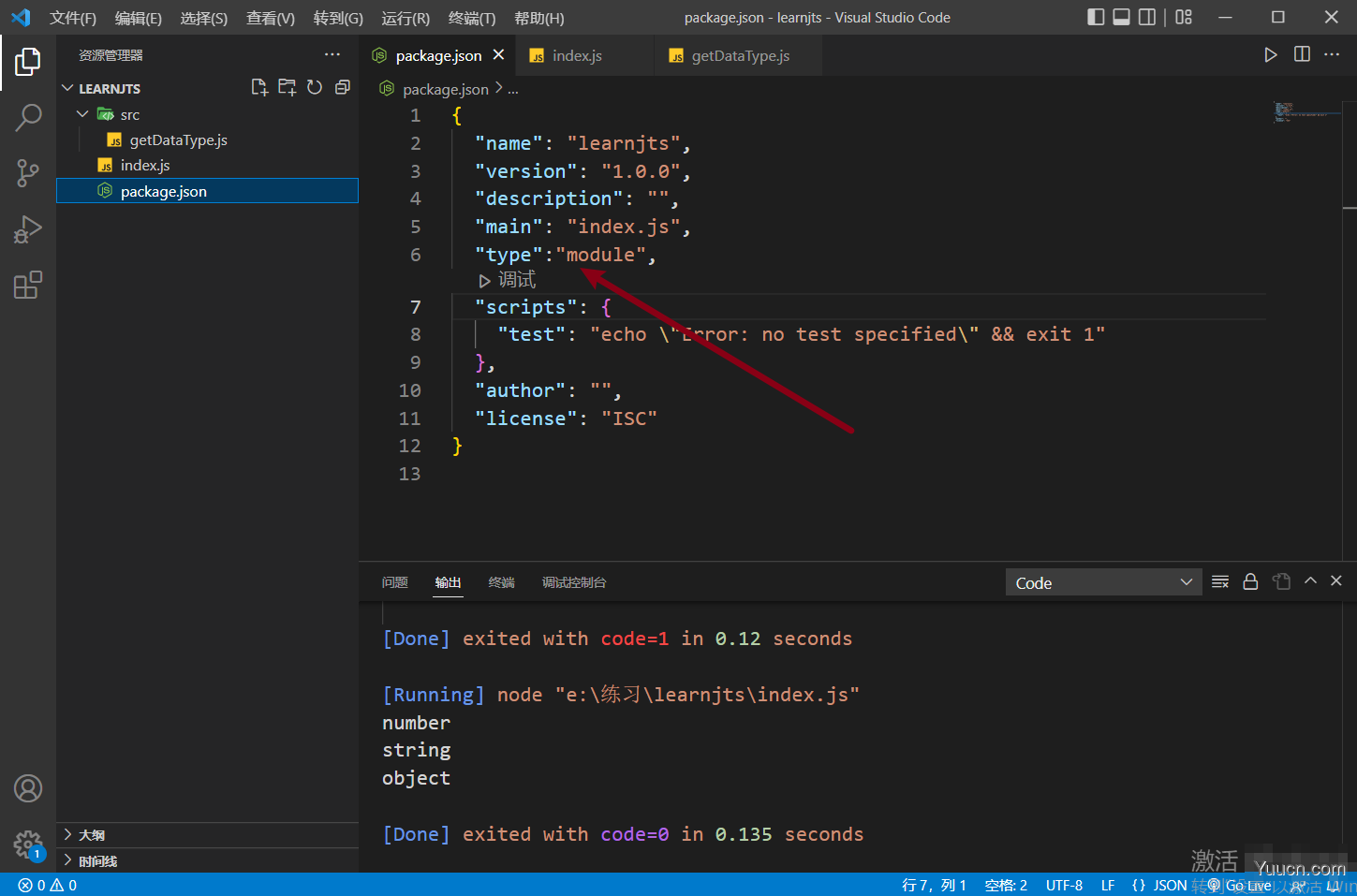Toggle secondary side bar visibility

click(x=1147, y=17)
